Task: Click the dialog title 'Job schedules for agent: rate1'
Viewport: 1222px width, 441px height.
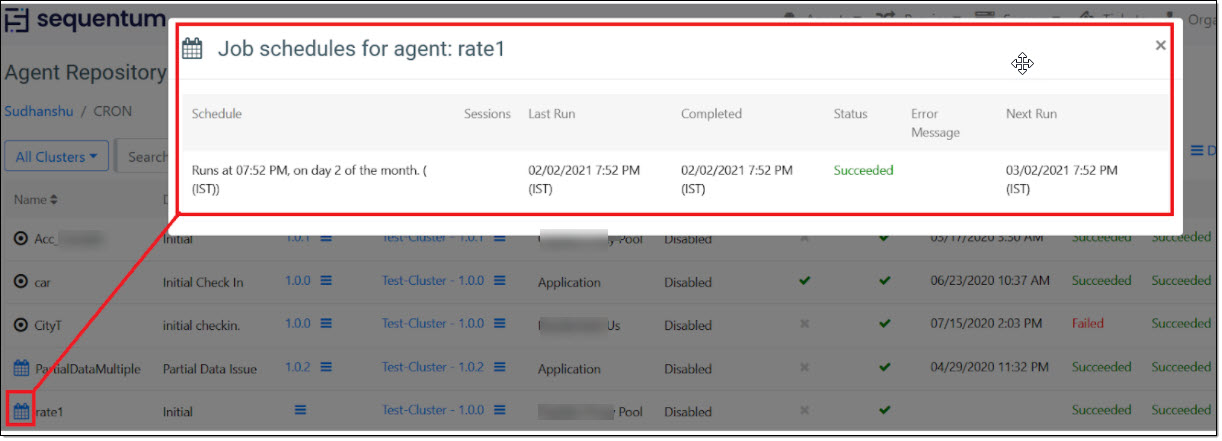Action: [361, 48]
